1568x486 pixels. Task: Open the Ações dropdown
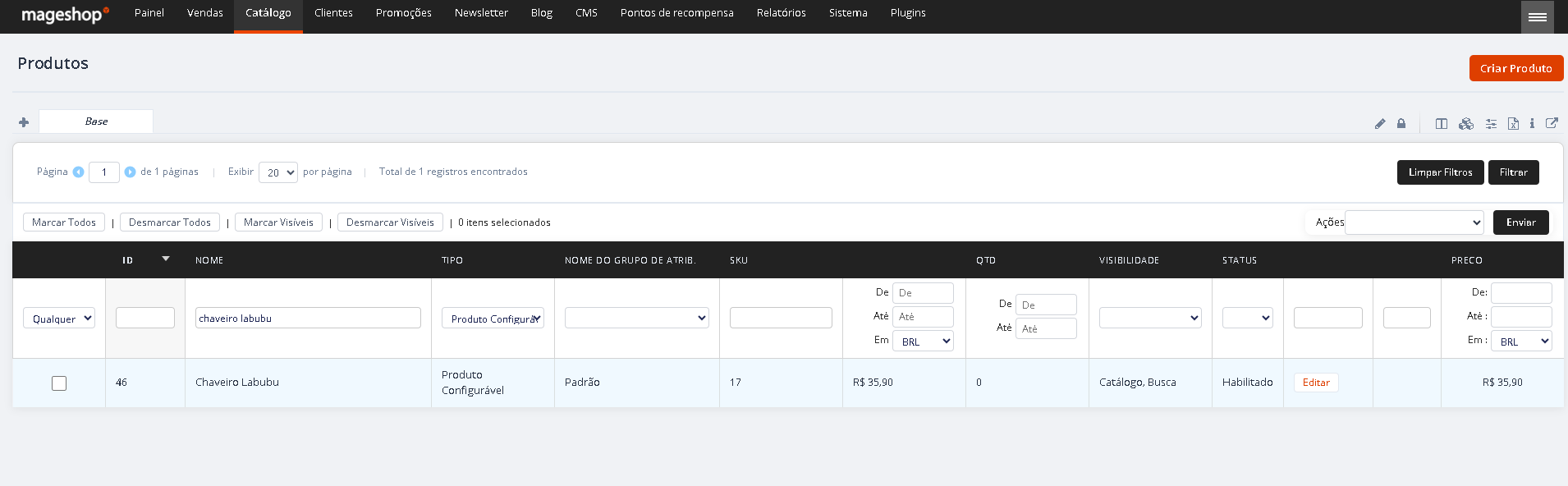click(x=1414, y=222)
